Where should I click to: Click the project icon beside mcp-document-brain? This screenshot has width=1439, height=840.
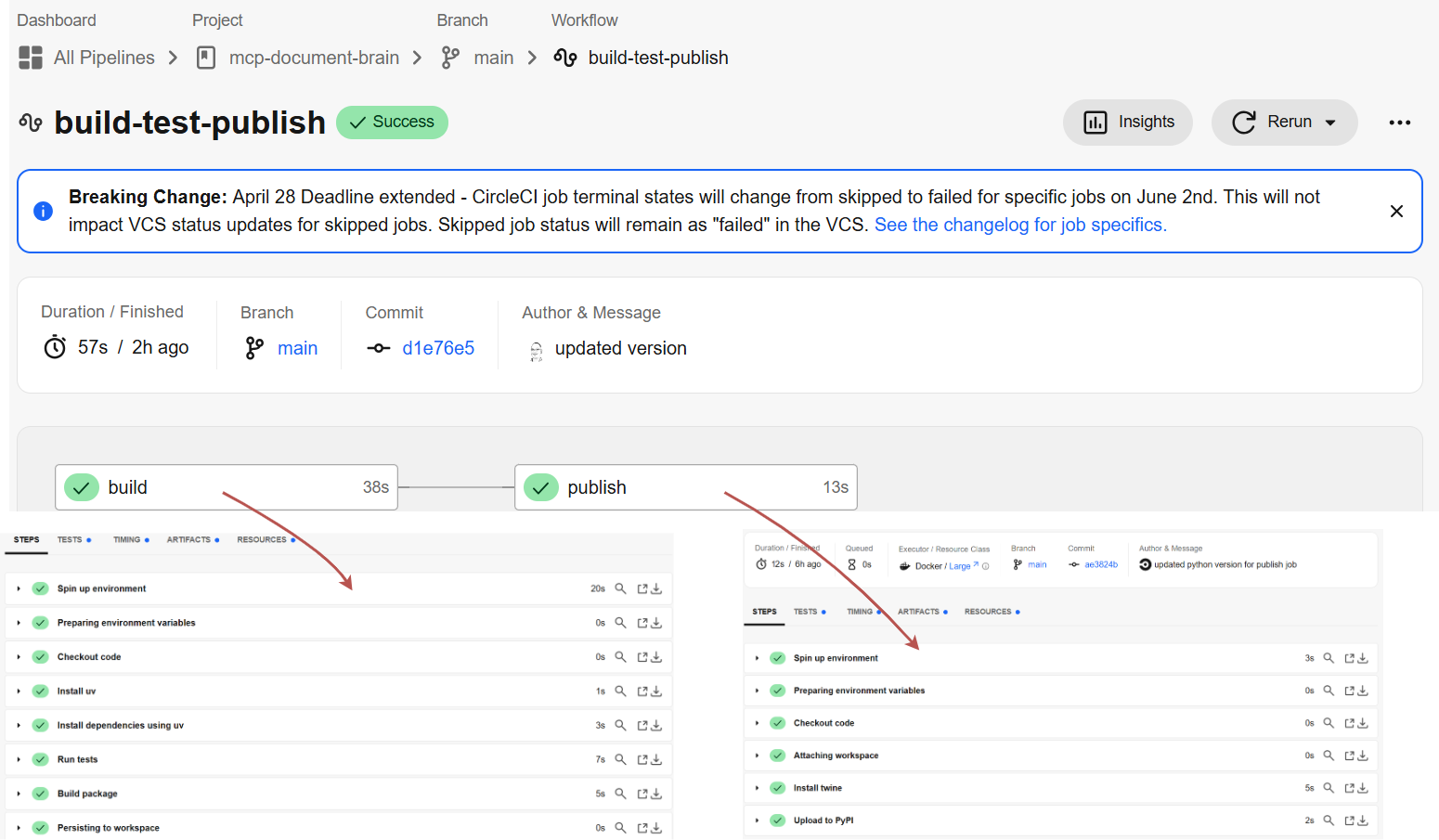[205, 57]
